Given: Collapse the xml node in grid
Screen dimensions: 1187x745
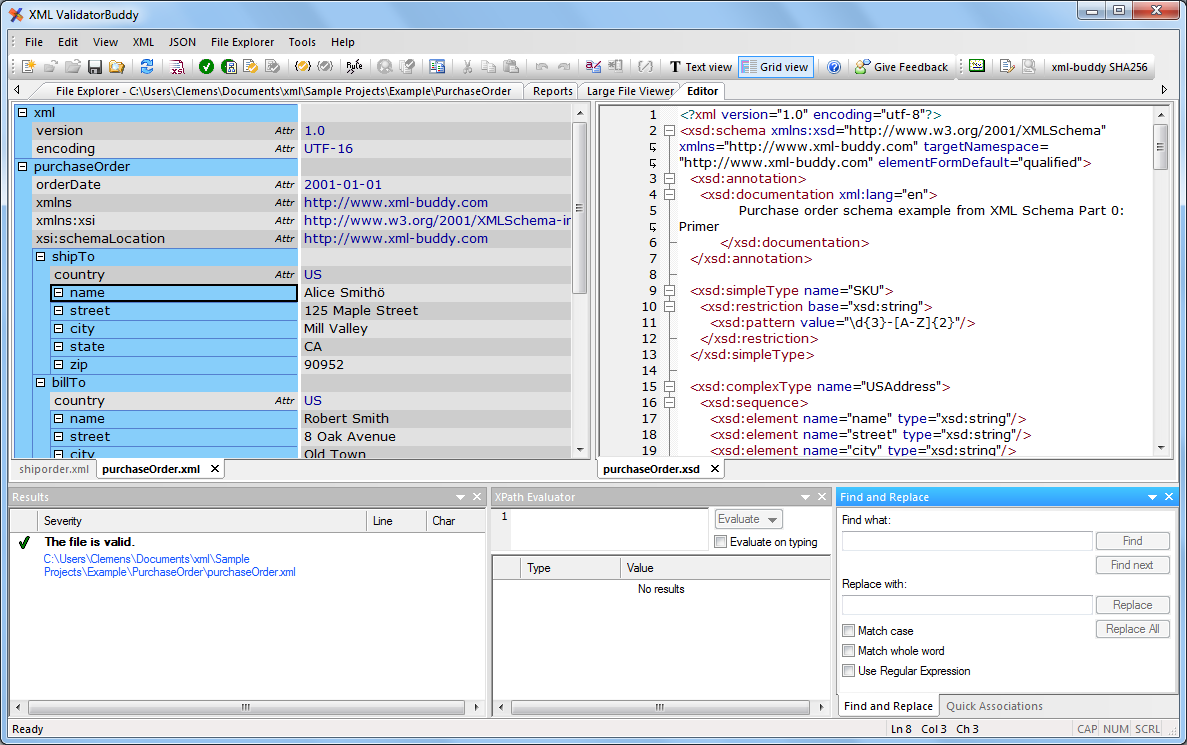Looking at the screenshot, I should tap(23, 112).
